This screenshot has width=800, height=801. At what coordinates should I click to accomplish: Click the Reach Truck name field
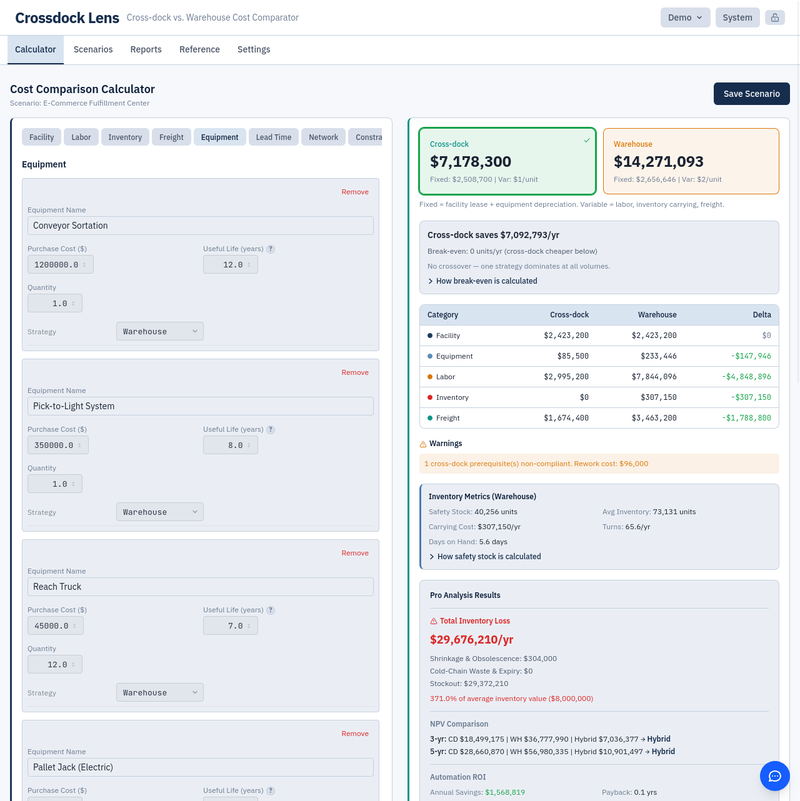(200, 586)
